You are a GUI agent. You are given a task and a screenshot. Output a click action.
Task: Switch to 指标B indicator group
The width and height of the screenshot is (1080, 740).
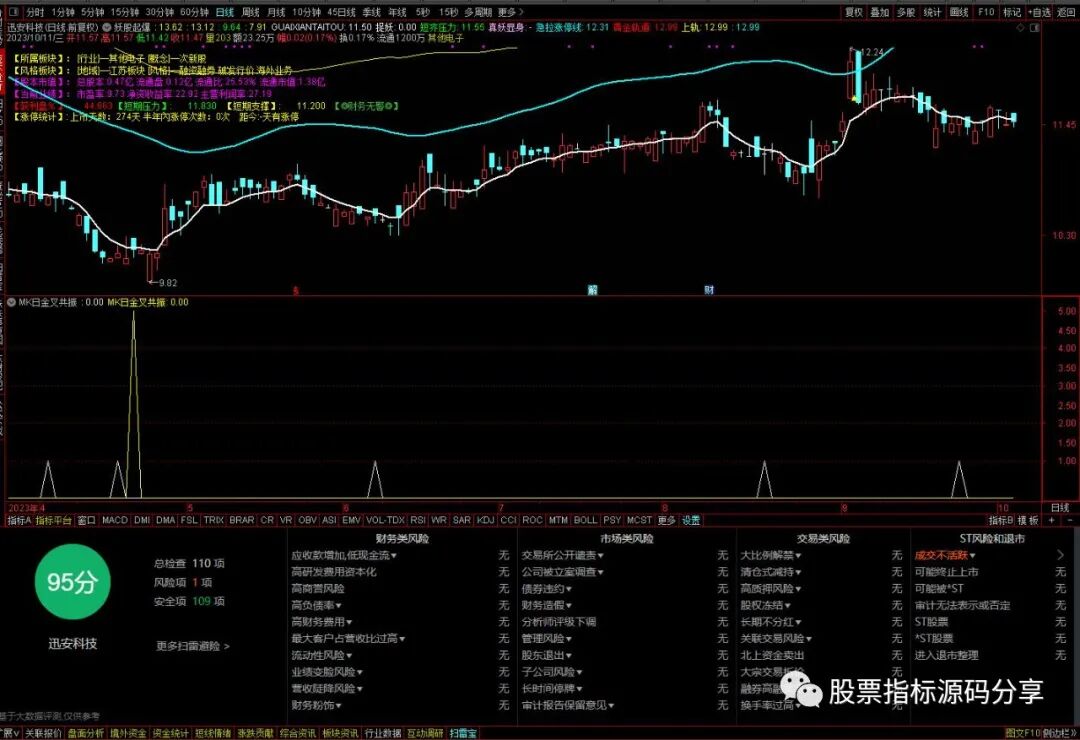pyautogui.click(x=1001, y=520)
